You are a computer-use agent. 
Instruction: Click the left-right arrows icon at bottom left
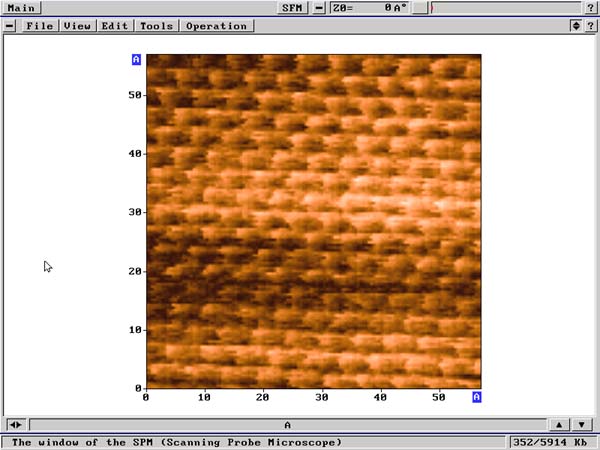click(x=15, y=425)
